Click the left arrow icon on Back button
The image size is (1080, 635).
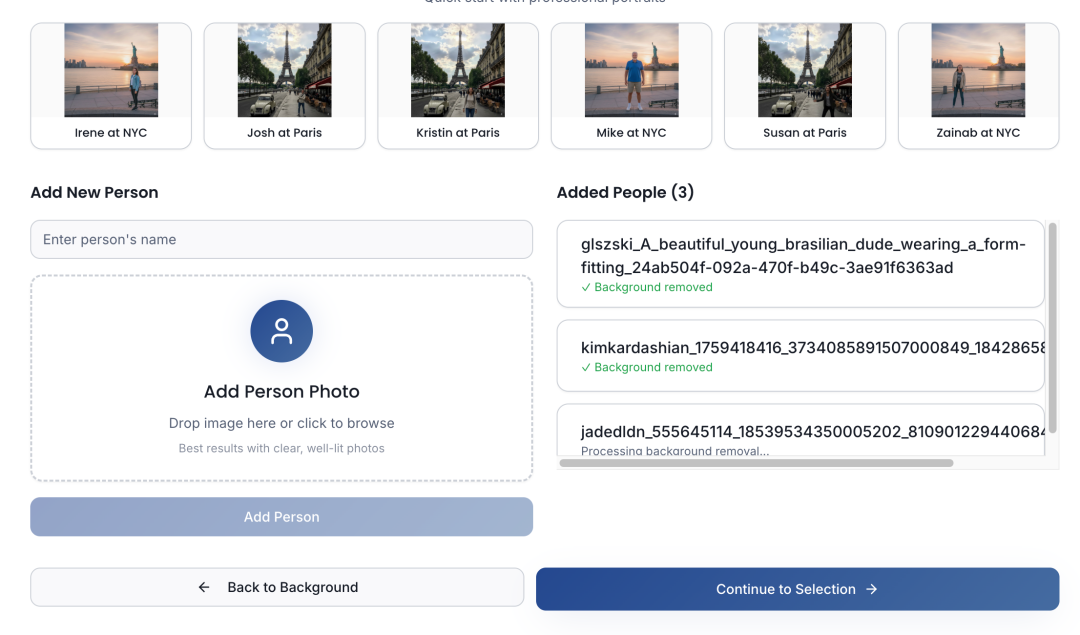coord(204,587)
